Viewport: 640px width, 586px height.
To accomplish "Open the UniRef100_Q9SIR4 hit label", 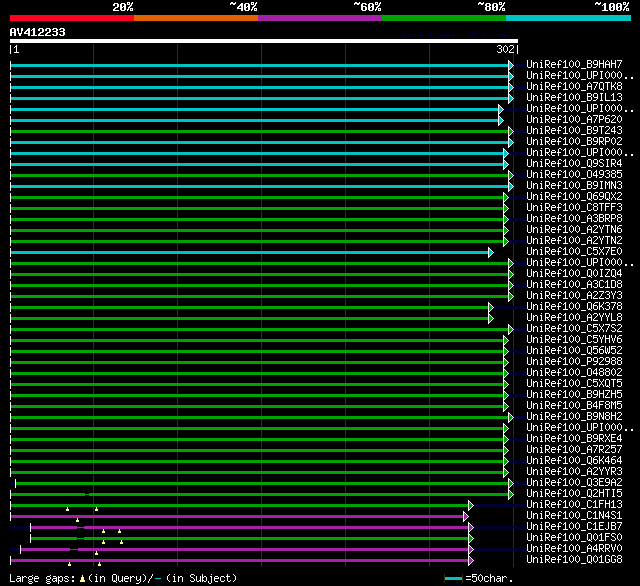I will [574, 164].
